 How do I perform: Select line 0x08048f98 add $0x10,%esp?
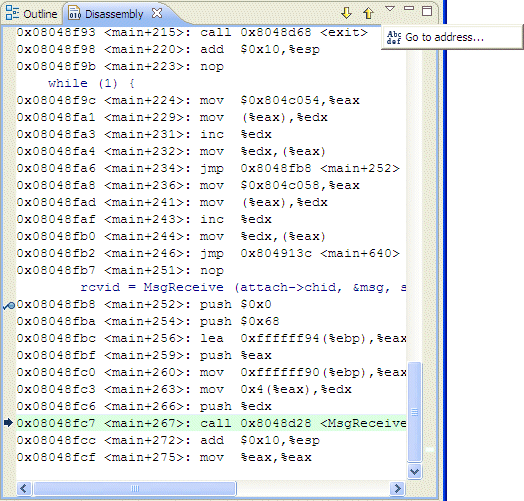[x=168, y=49]
